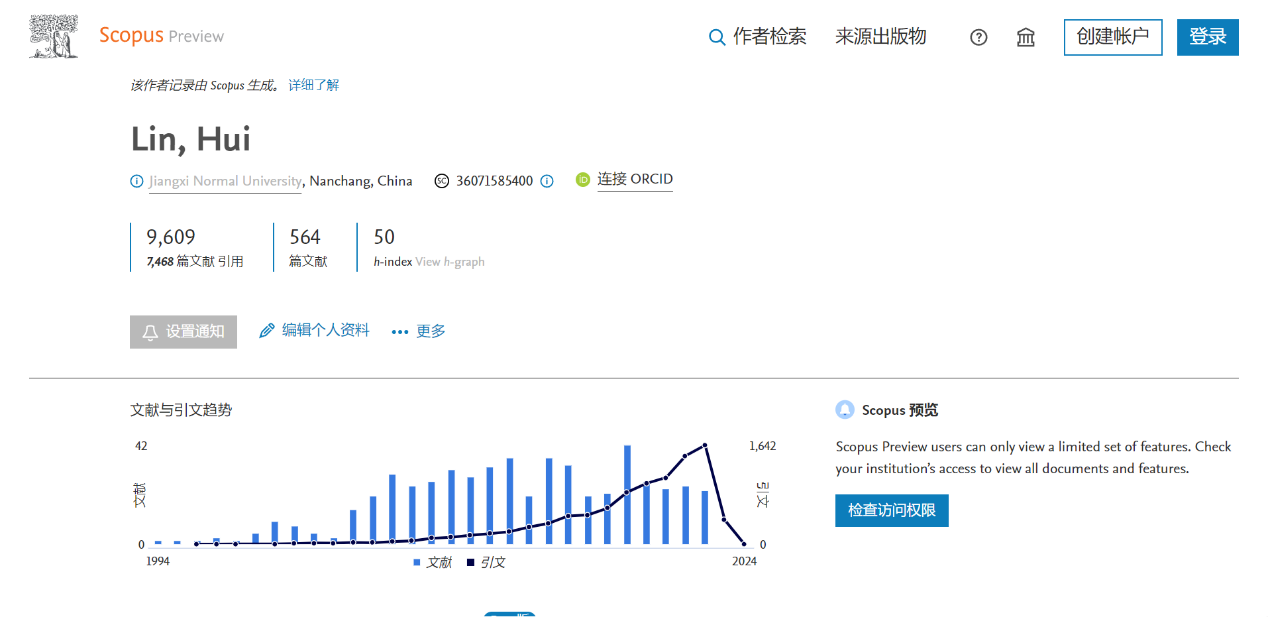Open 来源出版物 sources page

tap(881, 37)
